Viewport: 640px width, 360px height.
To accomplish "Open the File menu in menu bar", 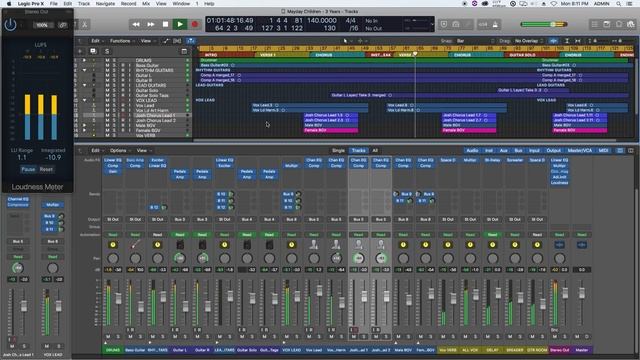I will pyautogui.click(x=53, y=4).
